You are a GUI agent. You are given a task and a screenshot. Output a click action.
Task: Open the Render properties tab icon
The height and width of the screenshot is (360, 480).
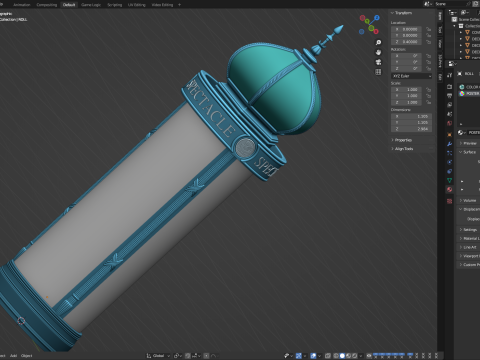pyautogui.click(x=449, y=87)
